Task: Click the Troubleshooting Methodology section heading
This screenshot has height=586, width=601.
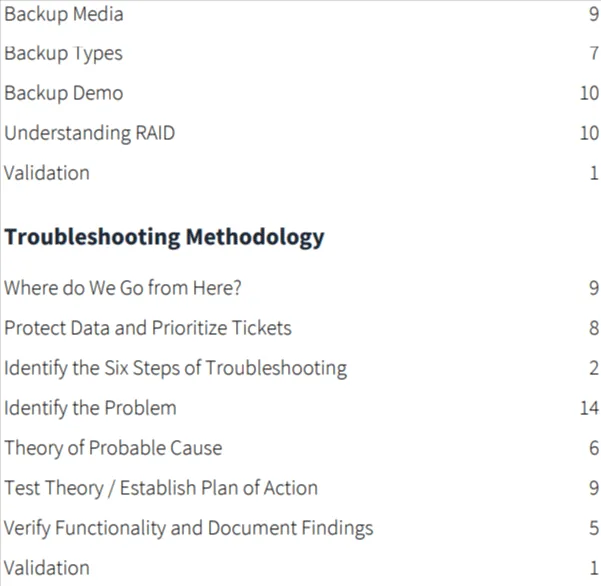Action: tap(164, 237)
